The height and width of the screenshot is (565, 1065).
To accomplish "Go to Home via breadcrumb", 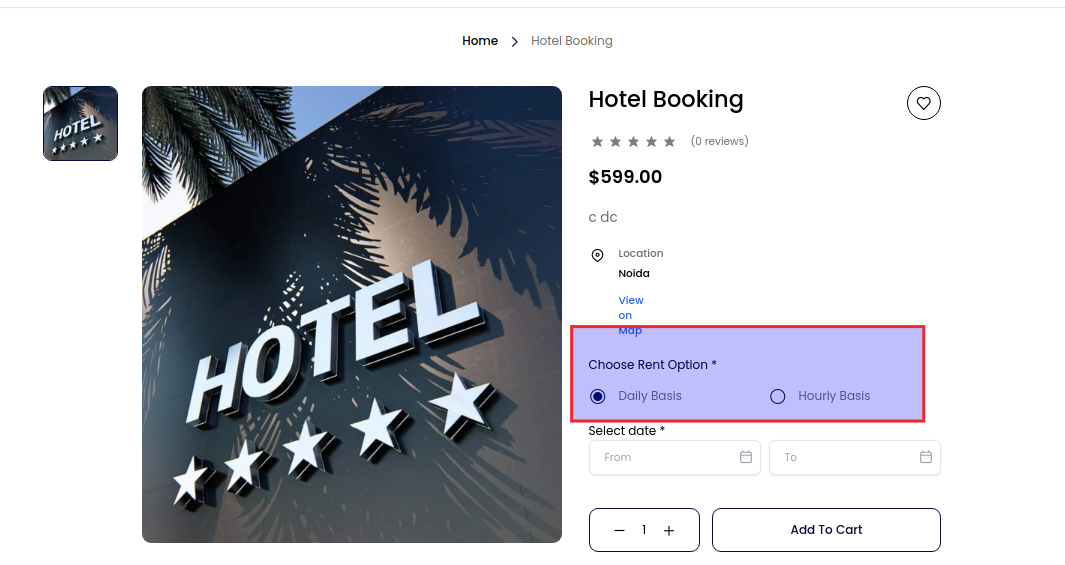I will [480, 41].
